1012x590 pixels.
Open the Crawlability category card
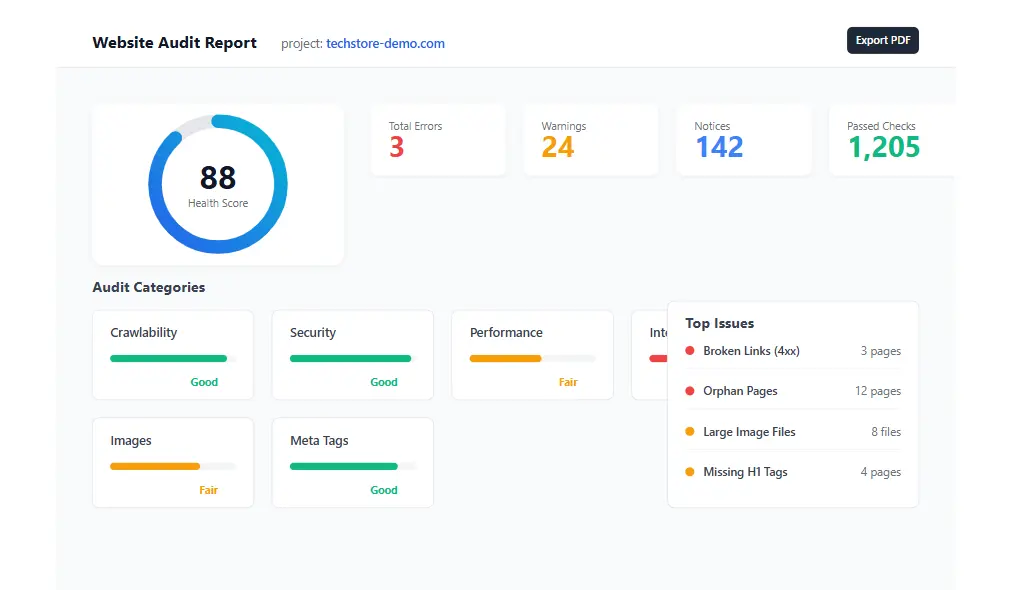[x=173, y=355]
